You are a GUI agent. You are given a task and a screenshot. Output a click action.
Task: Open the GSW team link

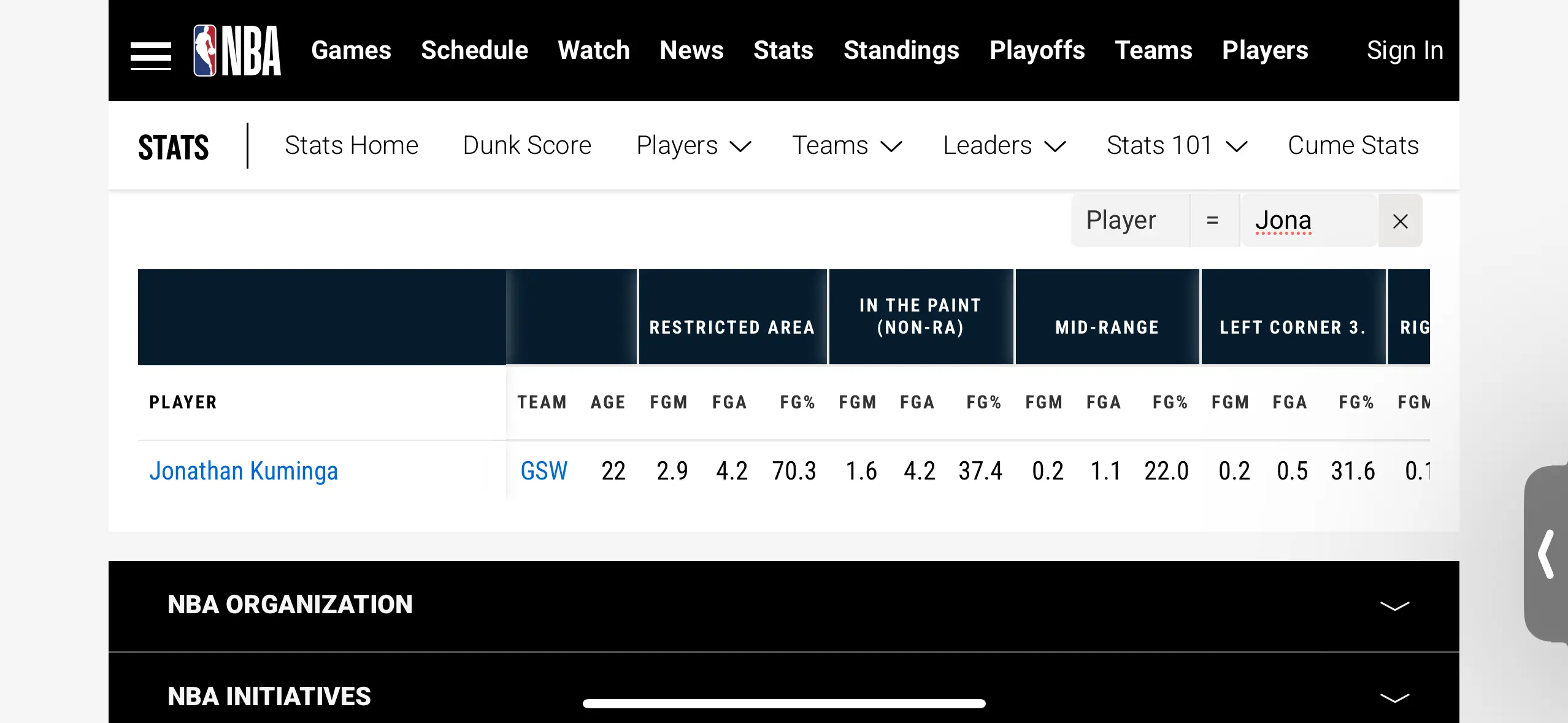[544, 471]
